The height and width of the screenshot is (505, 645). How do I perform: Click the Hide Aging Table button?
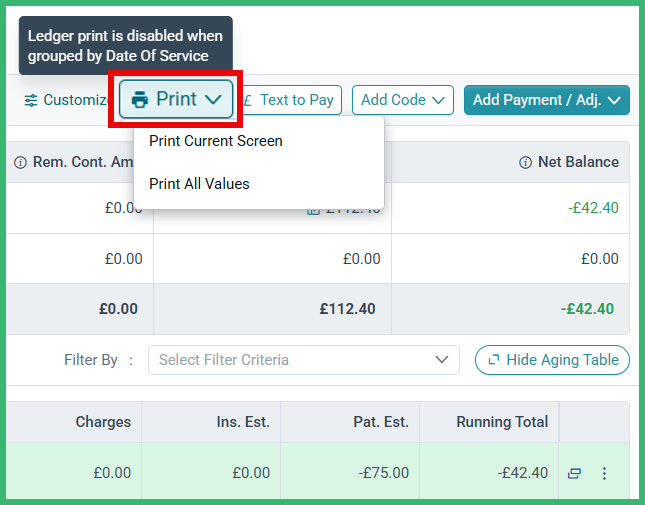552,360
